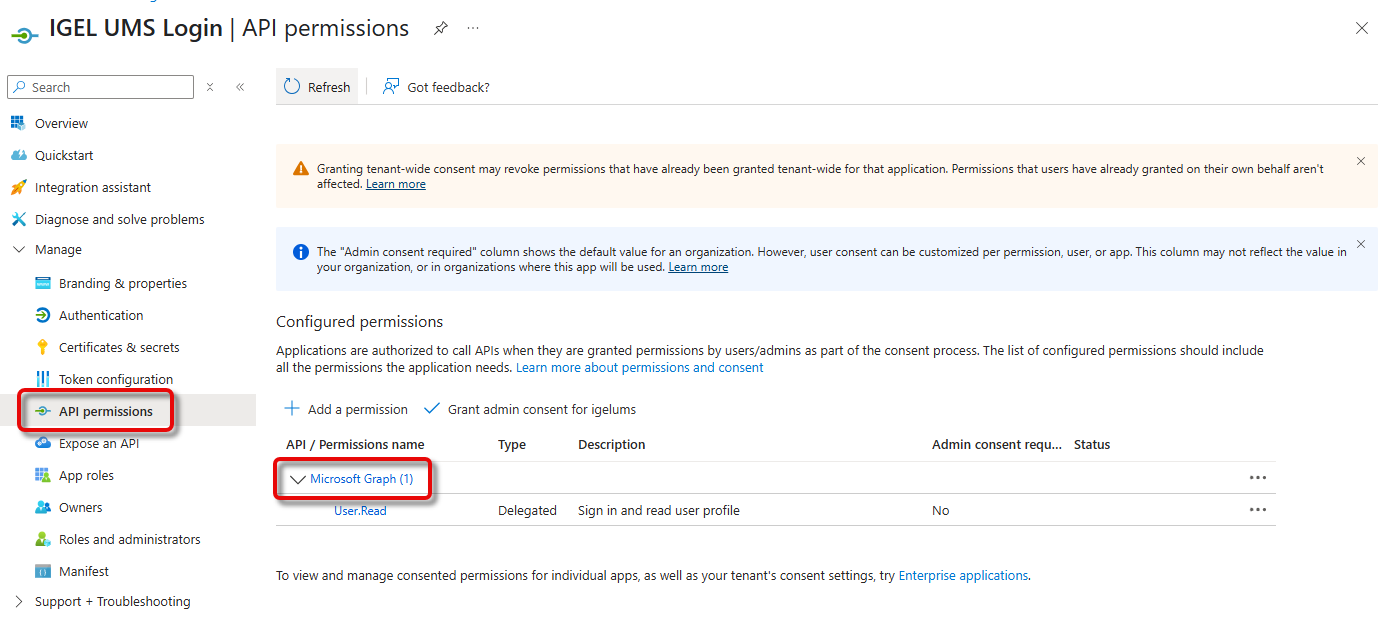Dismiss the orange tenant-wide consent warning
Image resolution: width=1386 pixels, height=636 pixels.
pyautogui.click(x=1360, y=161)
